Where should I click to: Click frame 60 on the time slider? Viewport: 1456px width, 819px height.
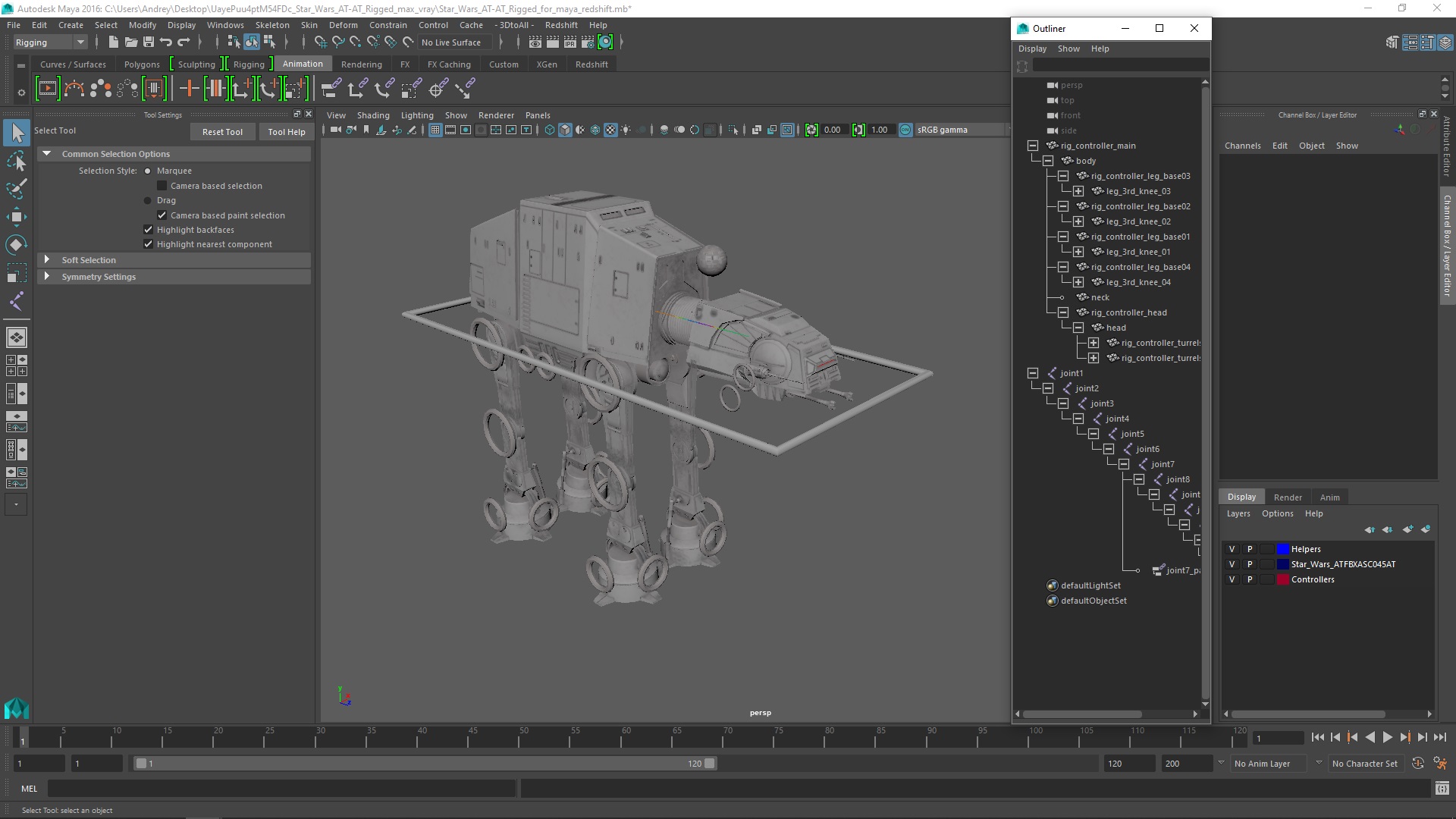[x=626, y=737]
